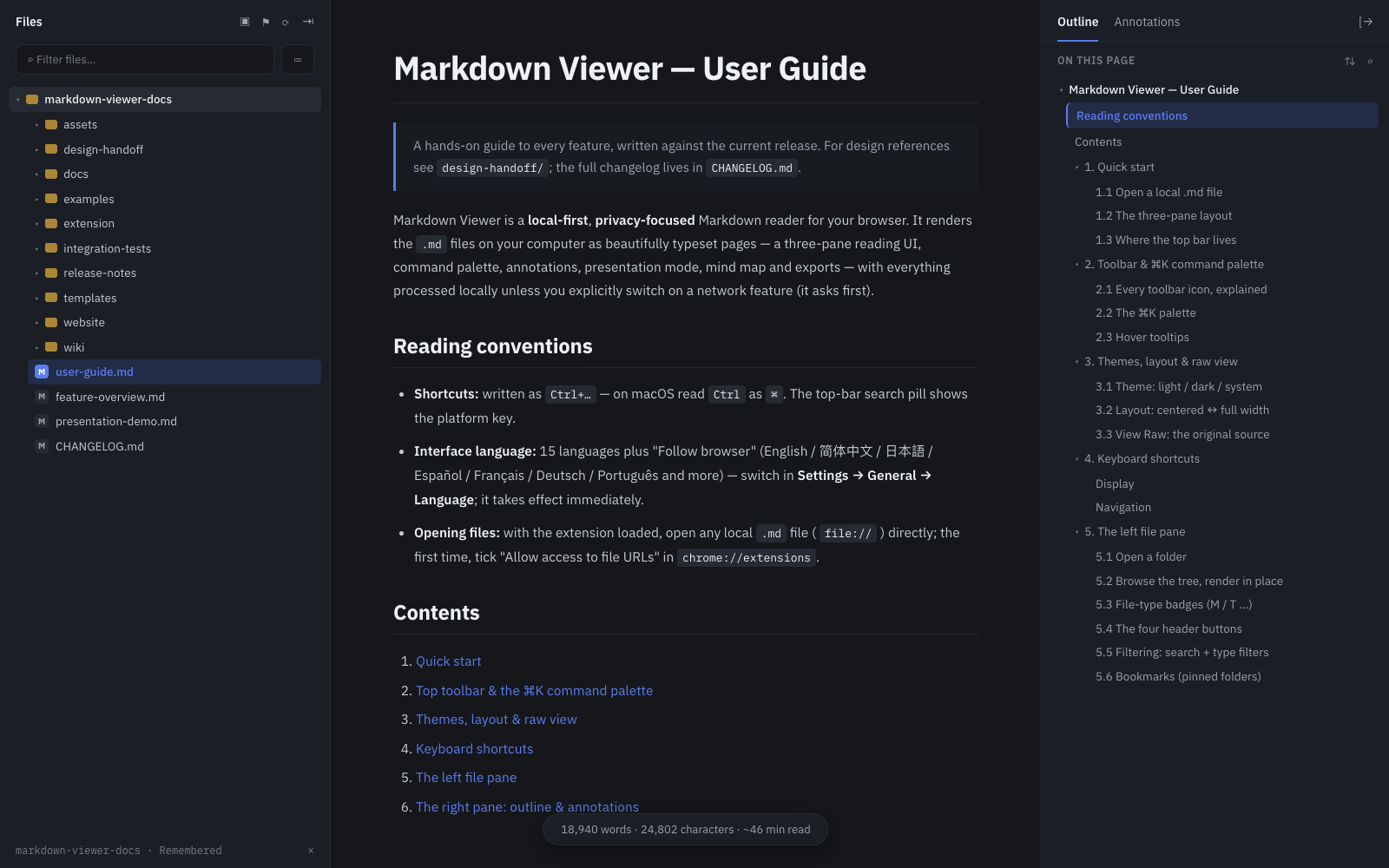Viewport: 1389px width, 868px height.
Task: Expand the release-notes folder arrow
Action: tap(36, 273)
